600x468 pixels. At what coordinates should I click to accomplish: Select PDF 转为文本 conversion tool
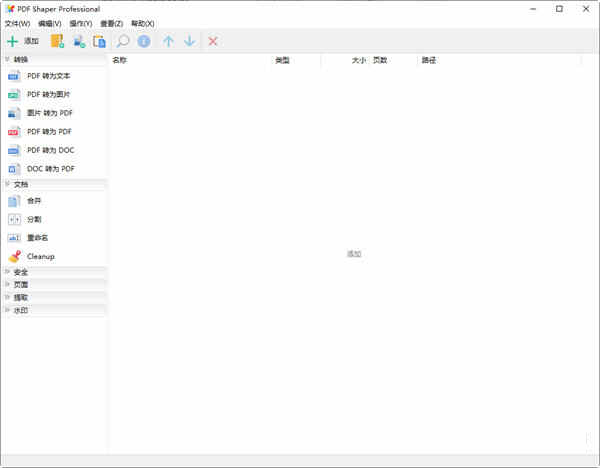tap(48, 76)
